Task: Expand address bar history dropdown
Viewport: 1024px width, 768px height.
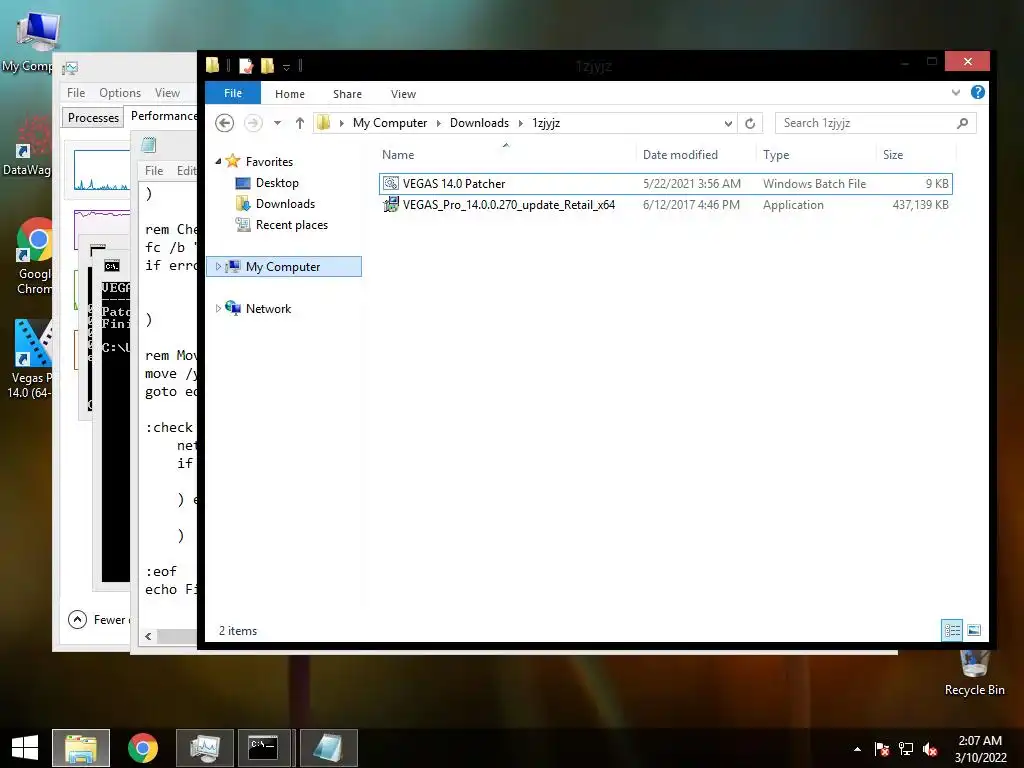Action: point(728,123)
